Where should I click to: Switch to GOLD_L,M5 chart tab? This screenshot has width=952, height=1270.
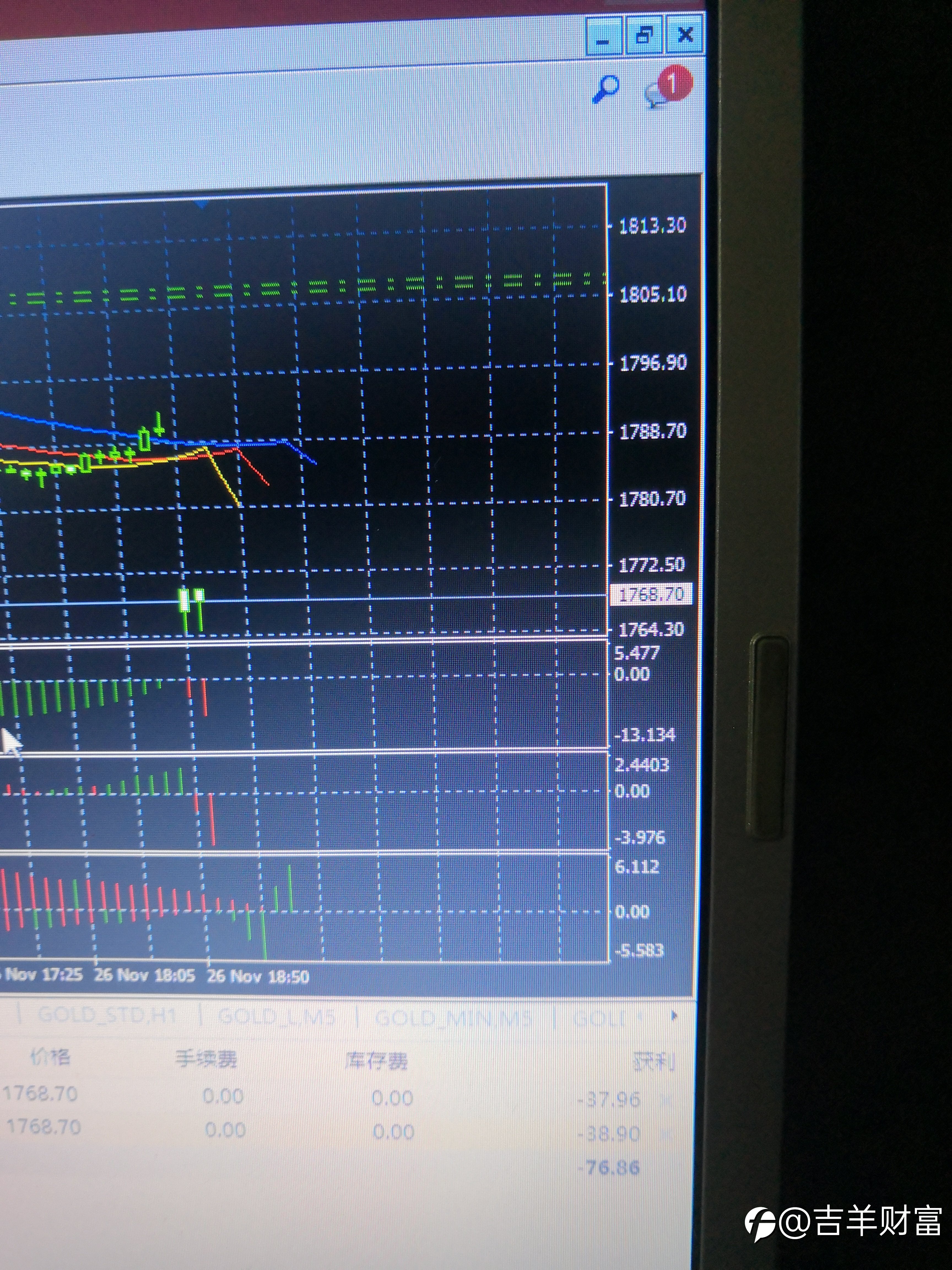pyautogui.click(x=276, y=1017)
